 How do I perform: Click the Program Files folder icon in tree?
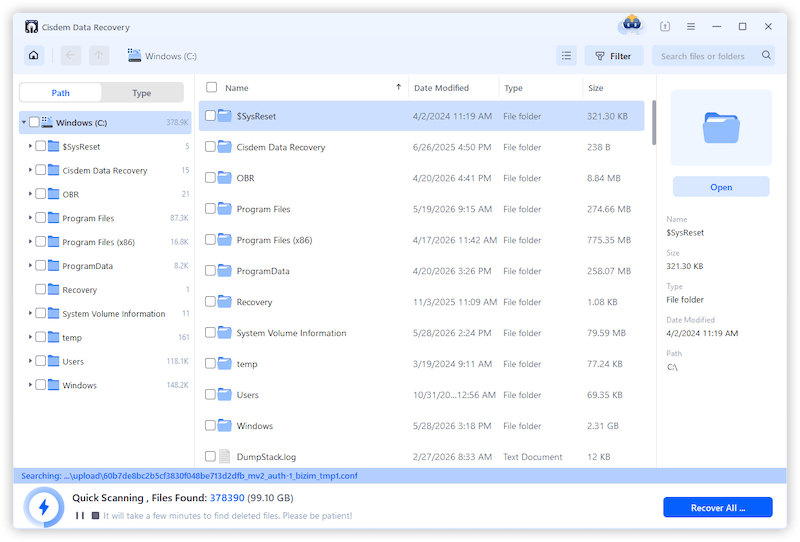54,218
